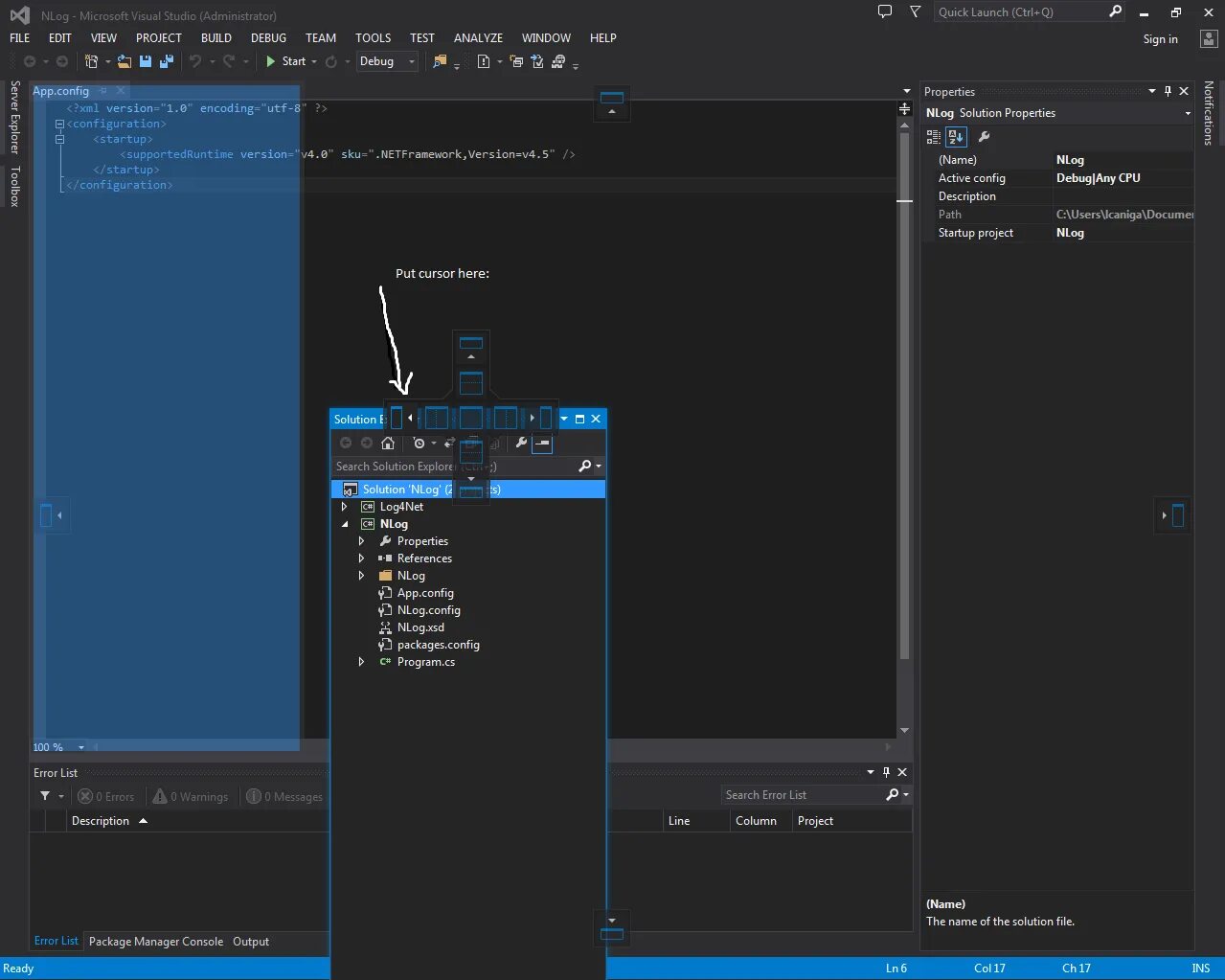Click the filter funnel icon in title bar
This screenshot has width=1225, height=980.
tap(915, 11)
